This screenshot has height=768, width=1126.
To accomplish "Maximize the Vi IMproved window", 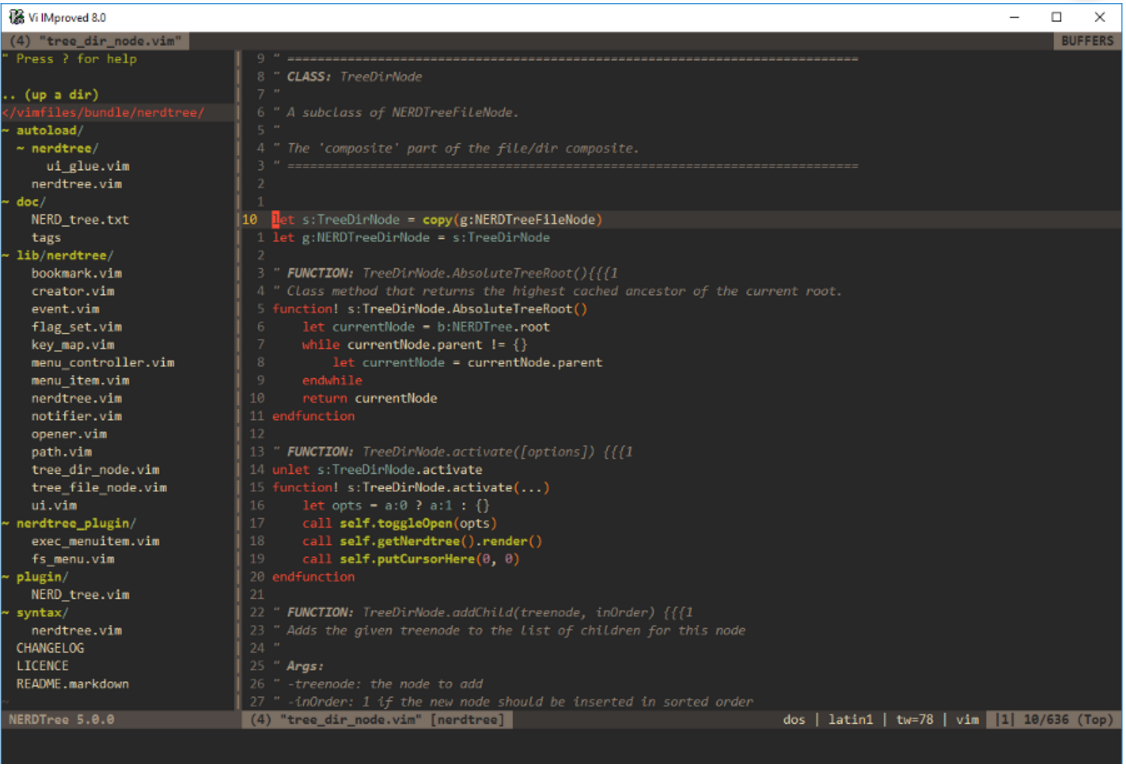I will click(x=1056, y=17).
